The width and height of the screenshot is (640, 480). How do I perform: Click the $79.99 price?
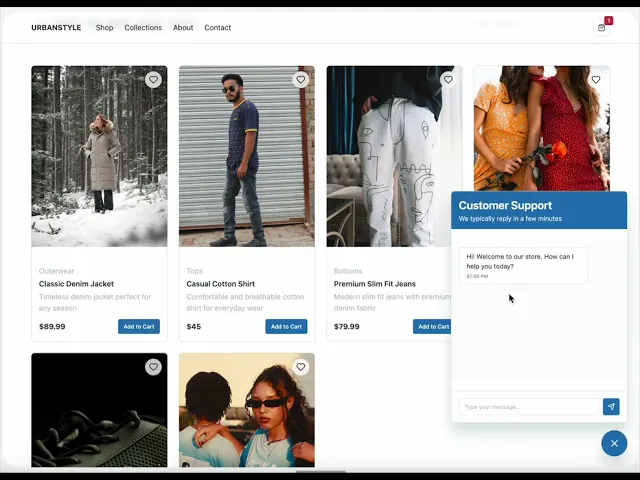347,327
